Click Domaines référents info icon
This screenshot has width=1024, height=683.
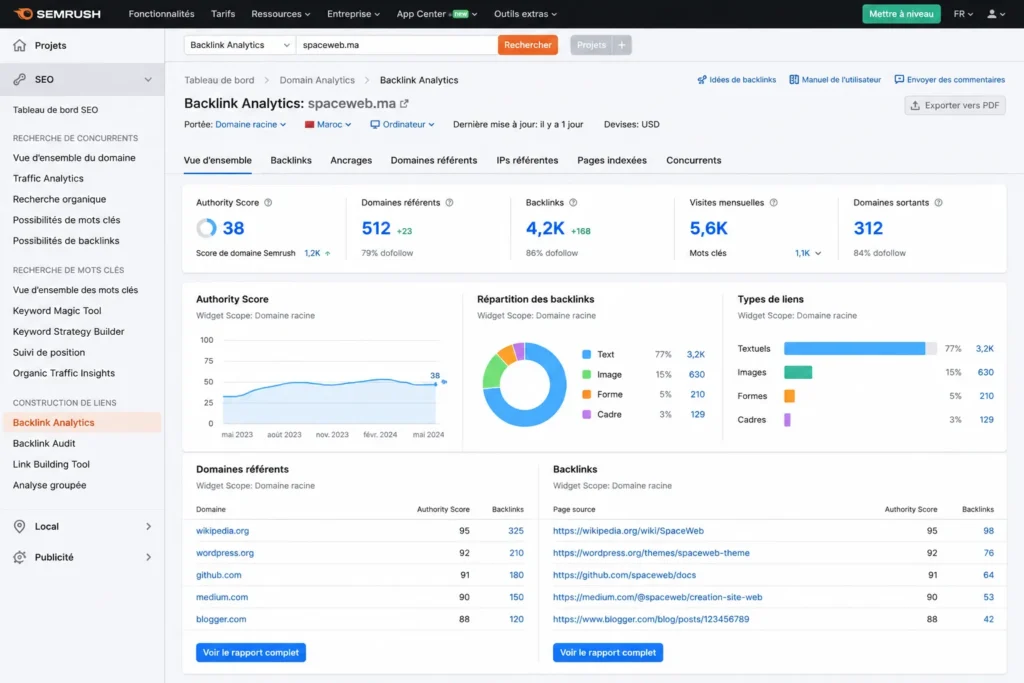(x=449, y=202)
